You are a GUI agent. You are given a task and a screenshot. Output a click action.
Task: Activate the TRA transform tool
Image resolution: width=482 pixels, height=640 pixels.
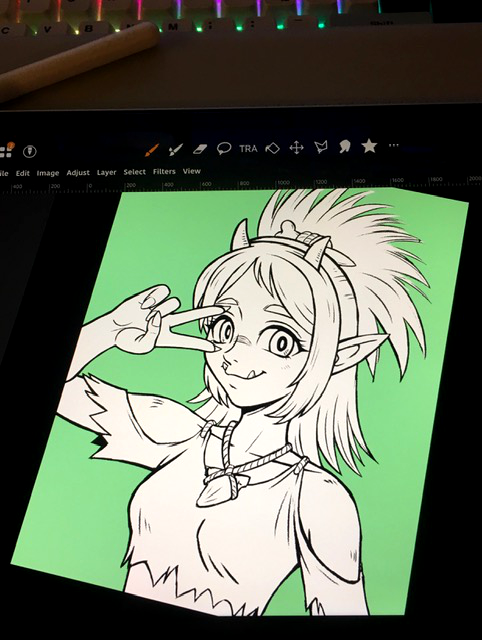click(248, 148)
